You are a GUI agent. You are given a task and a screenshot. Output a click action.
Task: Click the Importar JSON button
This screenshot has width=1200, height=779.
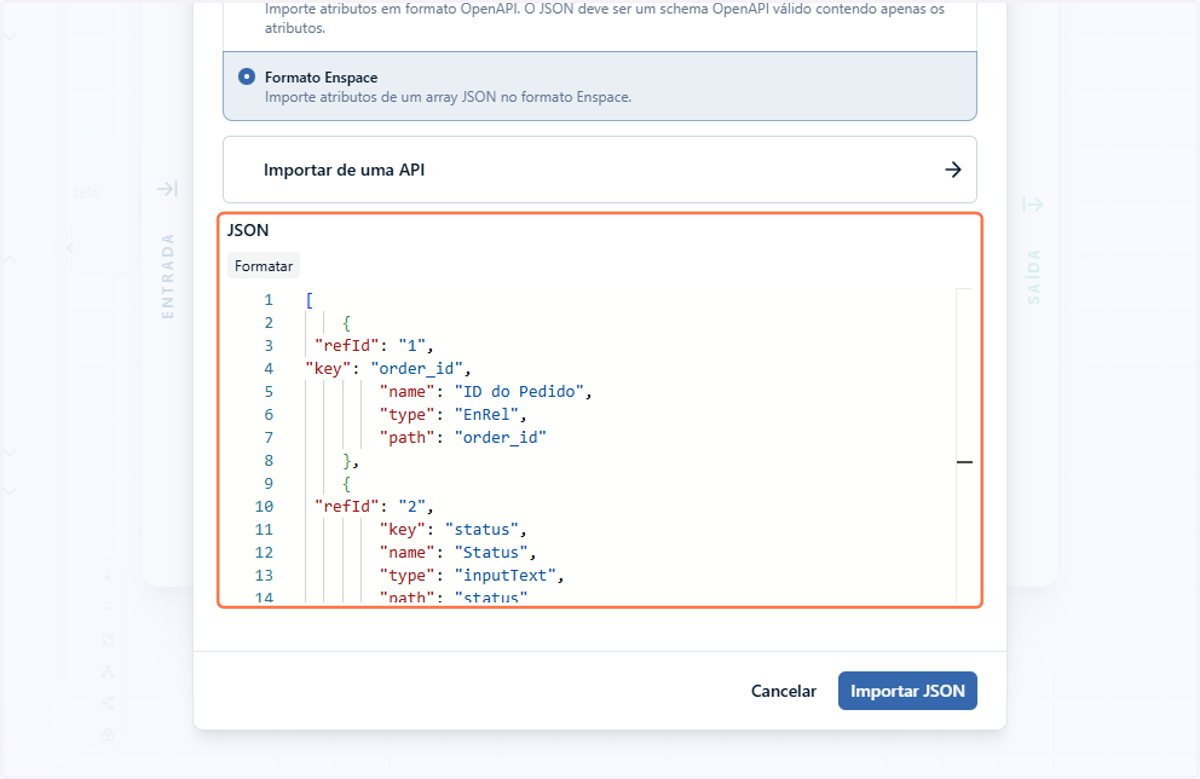pos(907,691)
